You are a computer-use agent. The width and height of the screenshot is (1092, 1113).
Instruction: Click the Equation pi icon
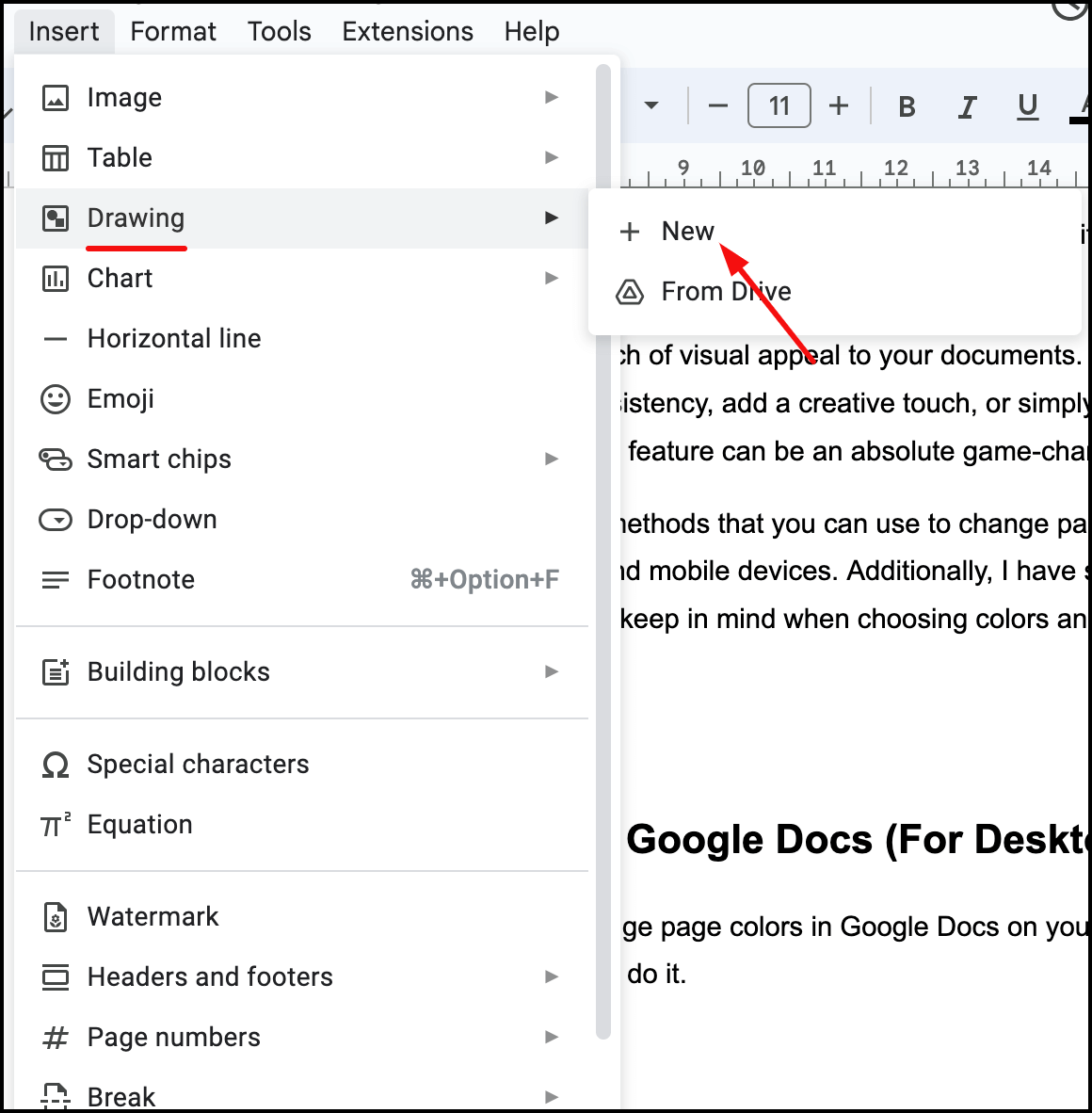pyautogui.click(x=56, y=825)
